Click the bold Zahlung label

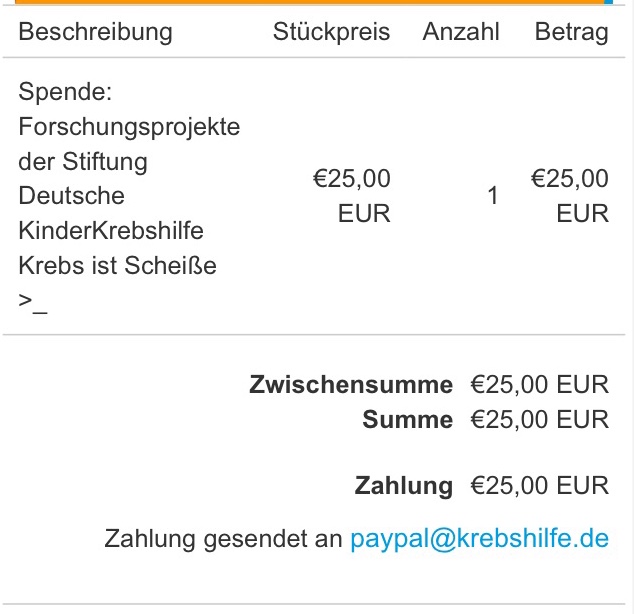click(404, 486)
